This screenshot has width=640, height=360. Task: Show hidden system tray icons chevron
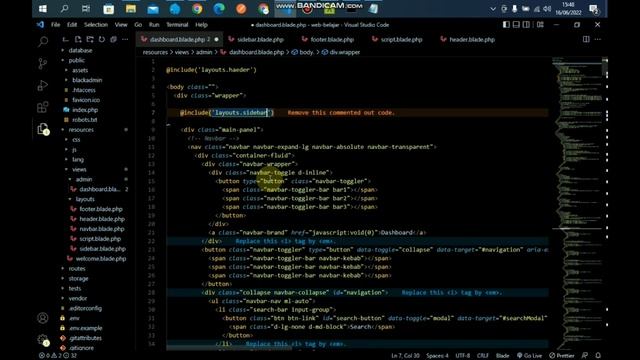pos(493,9)
